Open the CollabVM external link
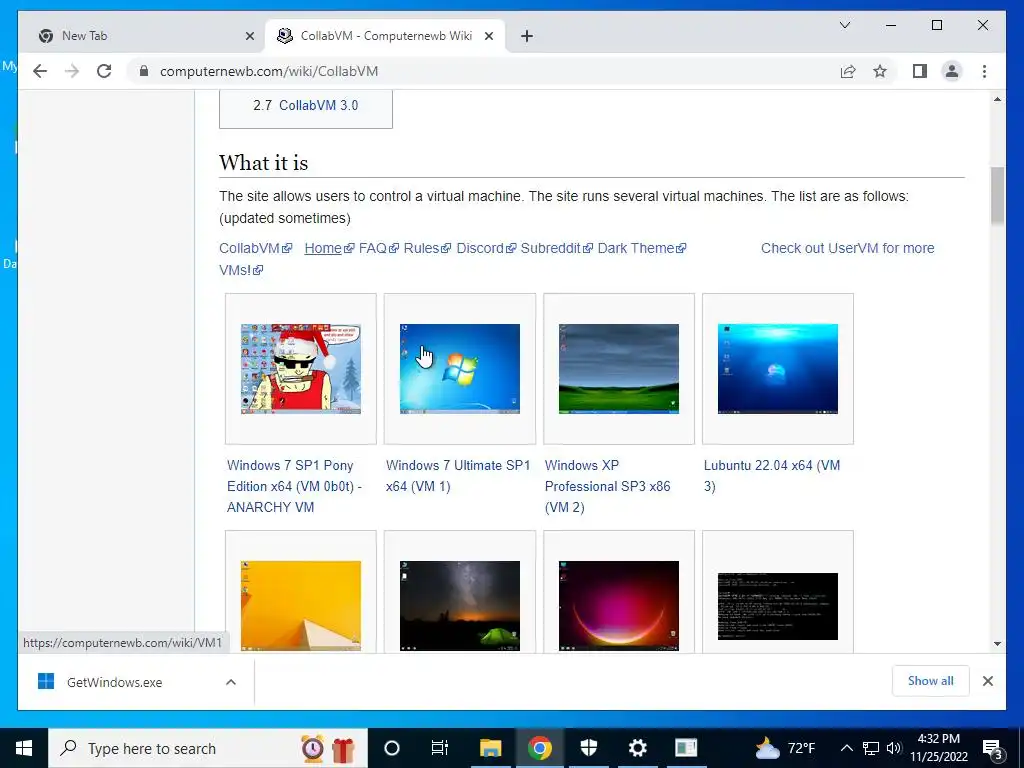The height and width of the screenshot is (768, 1024). 255,248
